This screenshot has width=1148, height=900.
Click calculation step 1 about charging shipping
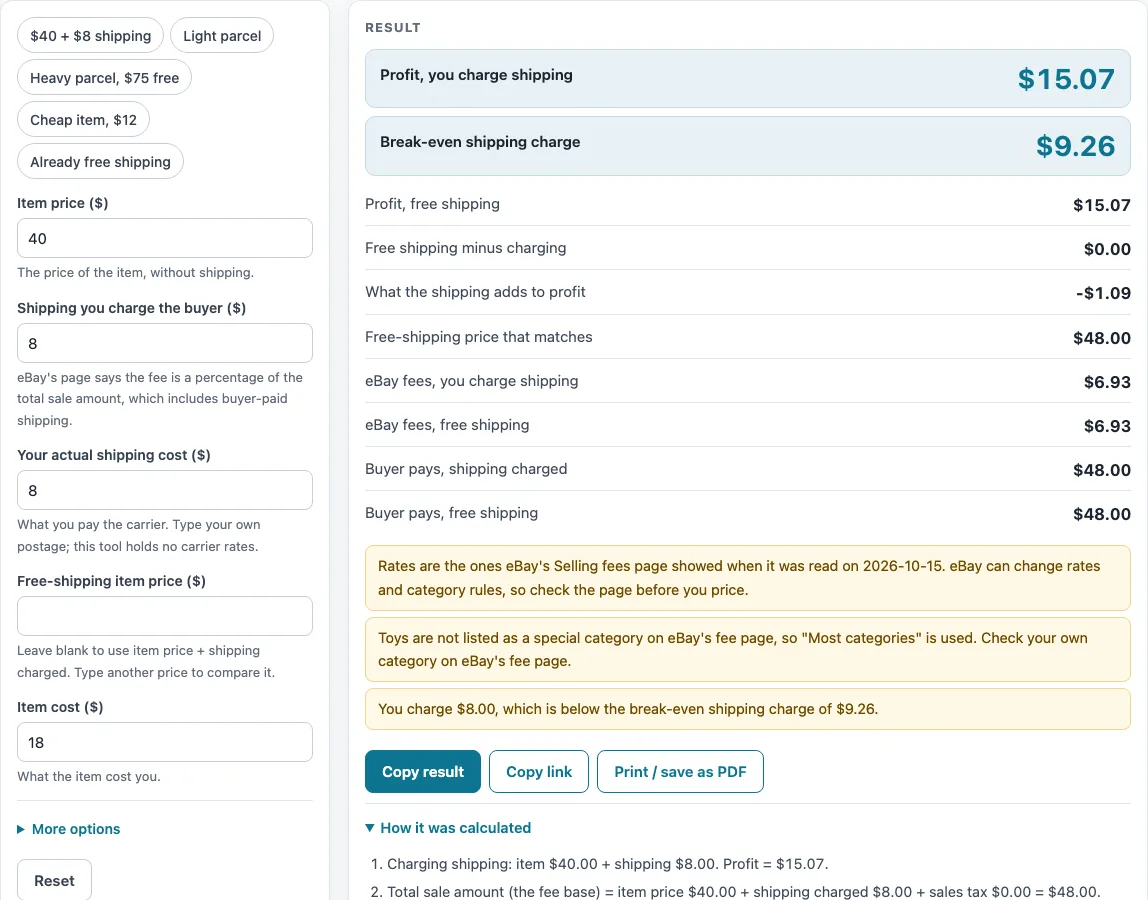point(608,863)
